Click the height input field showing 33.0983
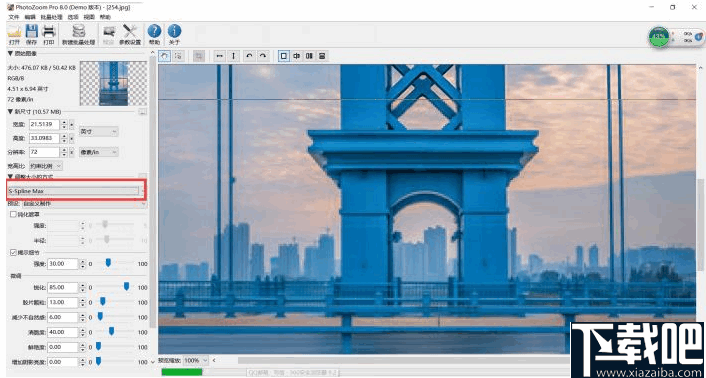 pos(44,138)
